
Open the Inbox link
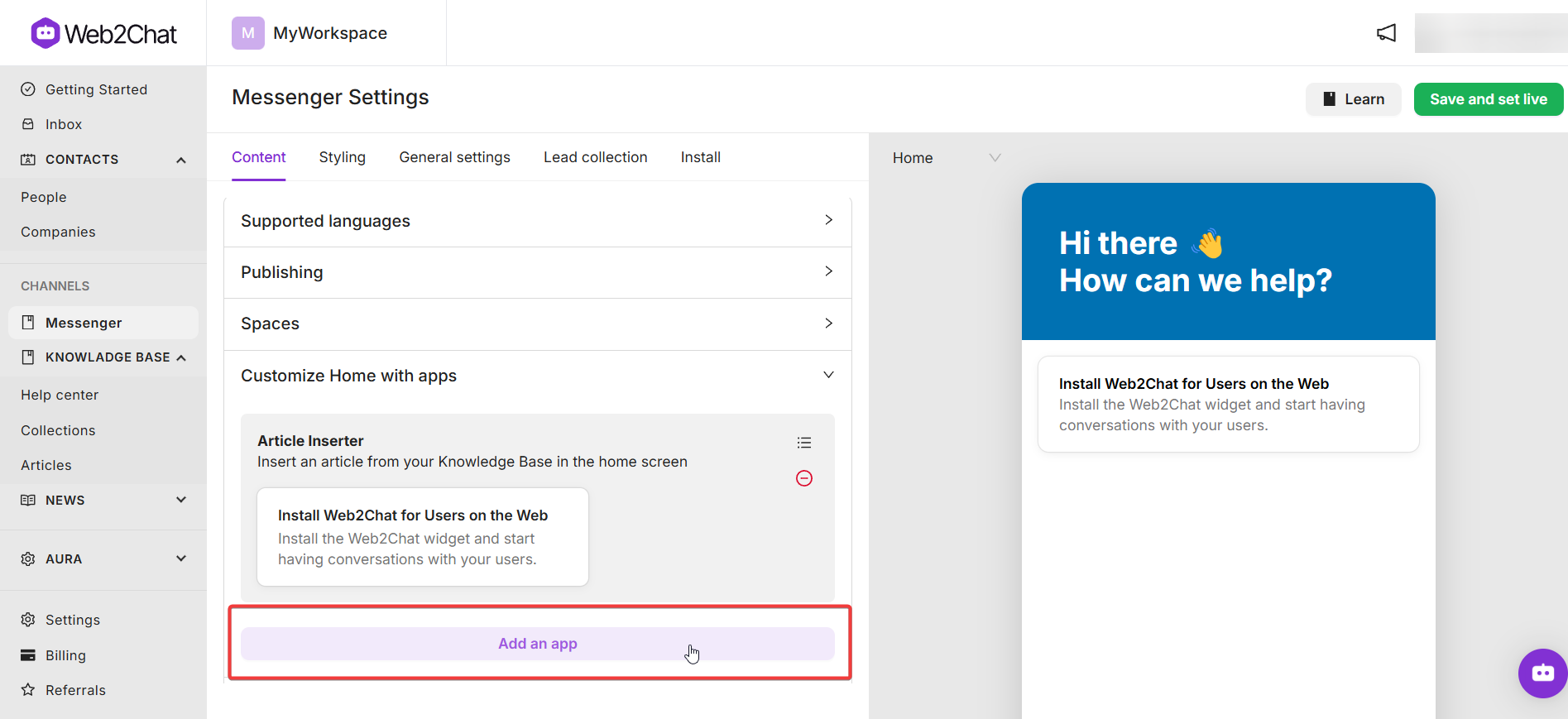64,124
